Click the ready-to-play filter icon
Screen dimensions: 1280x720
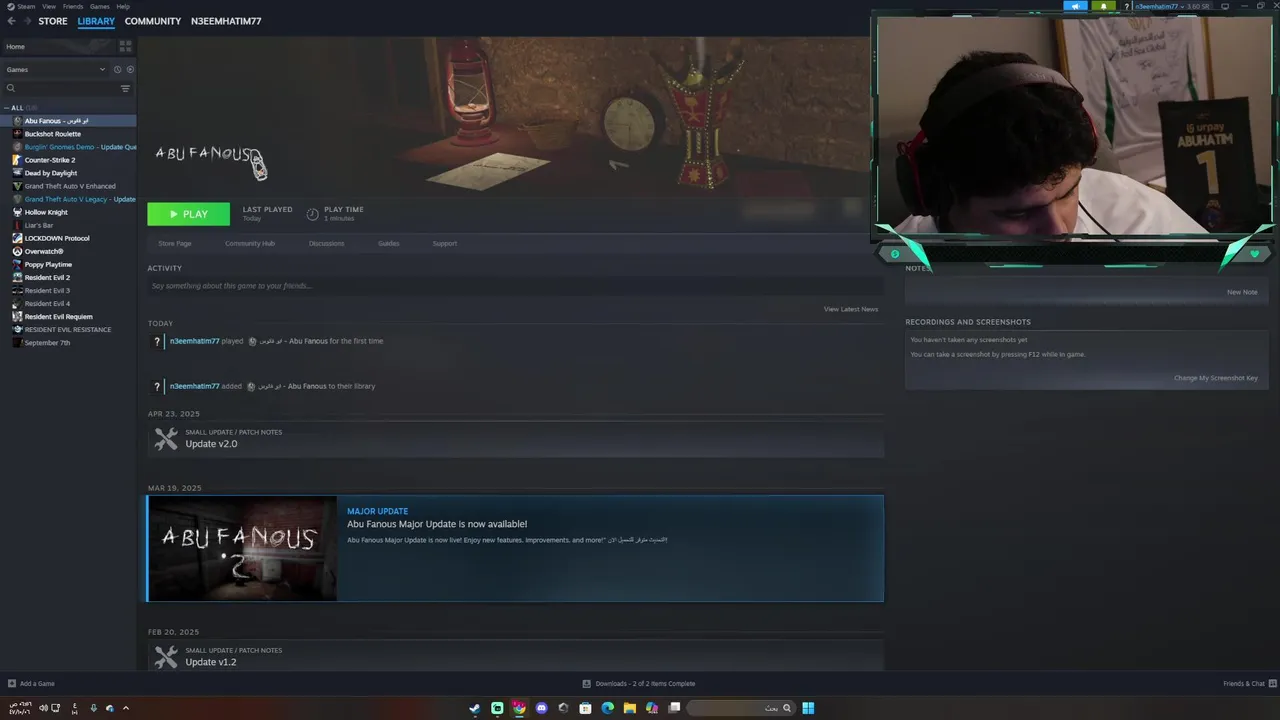click(x=130, y=70)
